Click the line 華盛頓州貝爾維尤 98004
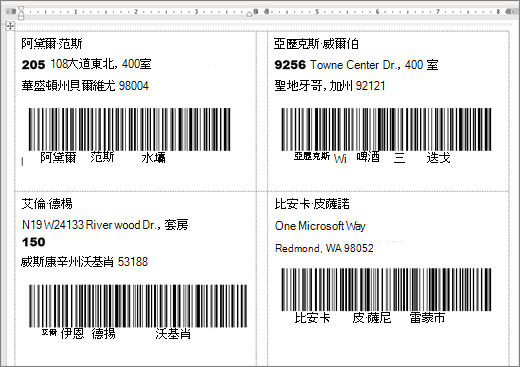This screenshot has height=367, width=520. click(x=85, y=86)
